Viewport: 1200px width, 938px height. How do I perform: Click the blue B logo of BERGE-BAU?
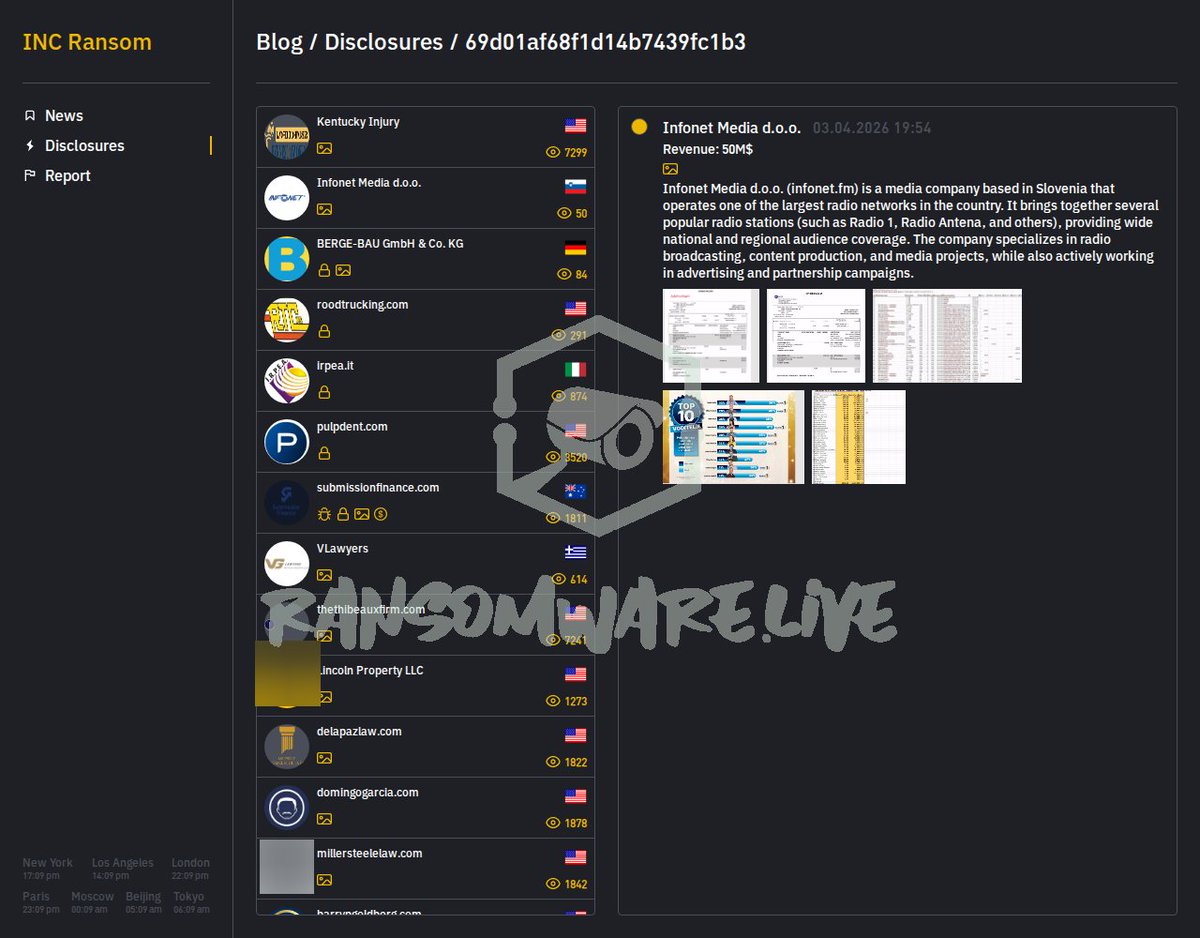(x=287, y=259)
